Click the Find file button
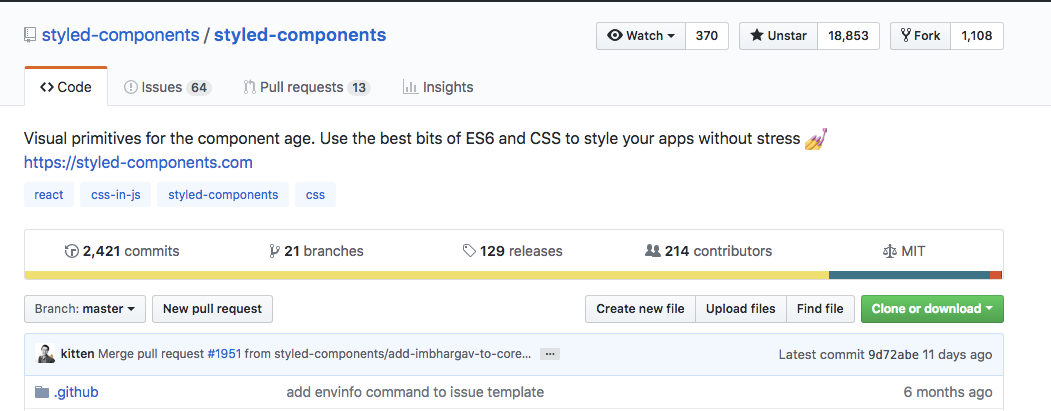1051x411 pixels. tap(820, 309)
